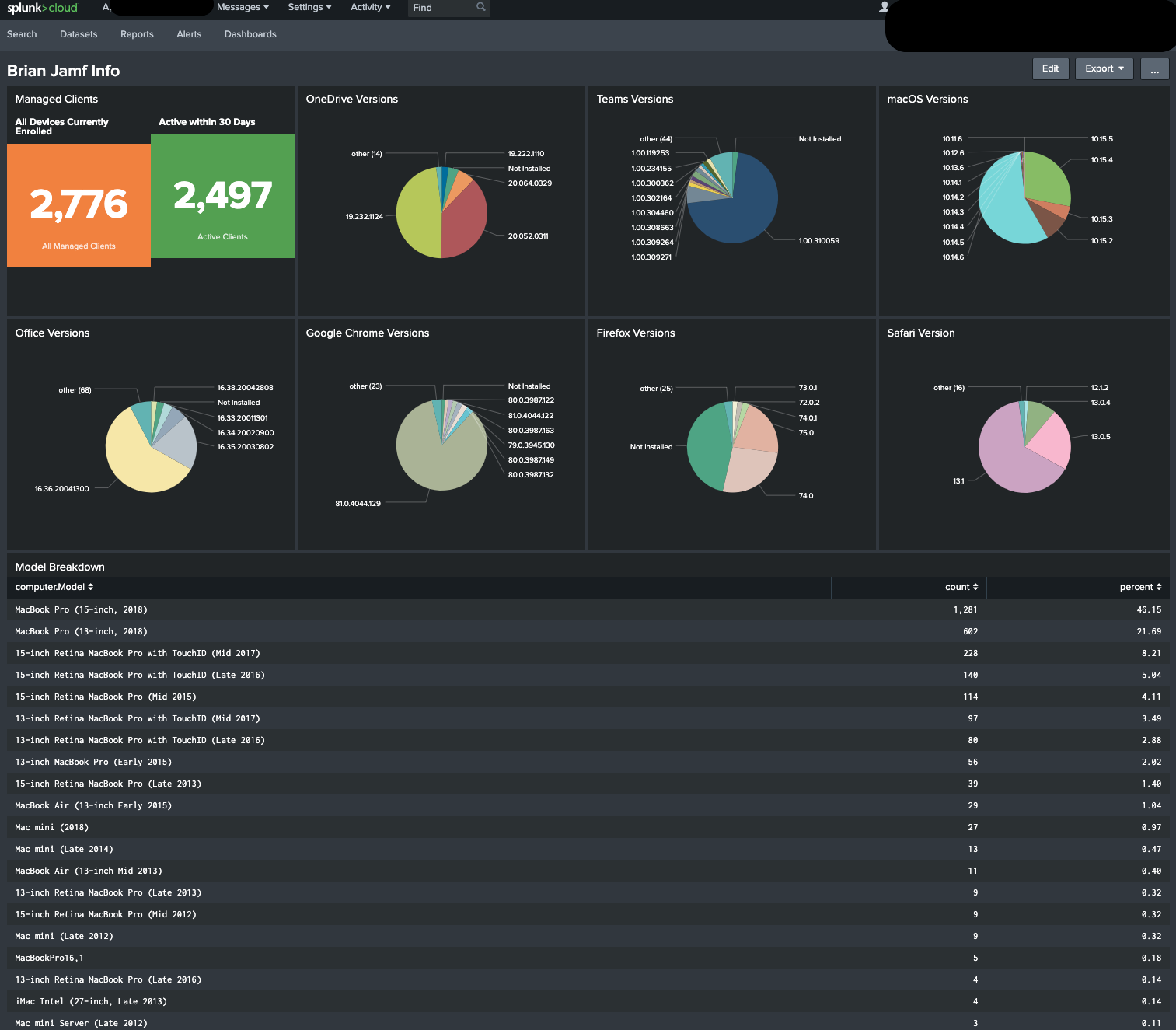This screenshot has height=1030, width=1176.
Task: Click count value '228'
Action: click(x=971, y=653)
